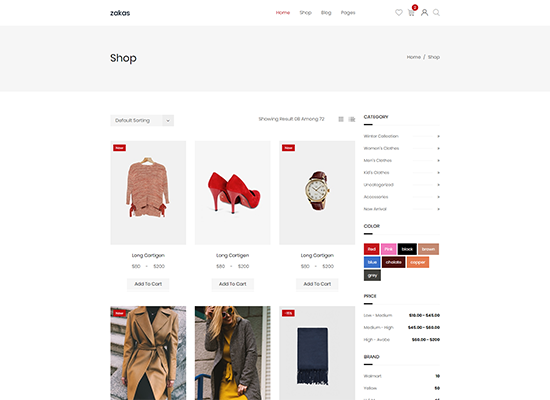This screenshot has width=550, height=400.
Task: Choose the copper color swatch
Action: pyautogui.click(x=418, y=262)
